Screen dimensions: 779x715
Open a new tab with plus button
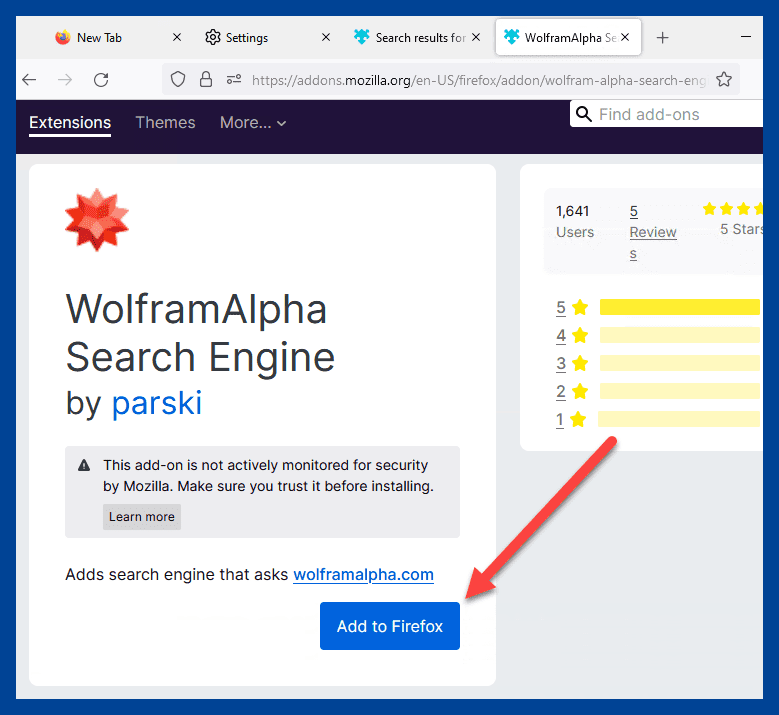(662, 38)
